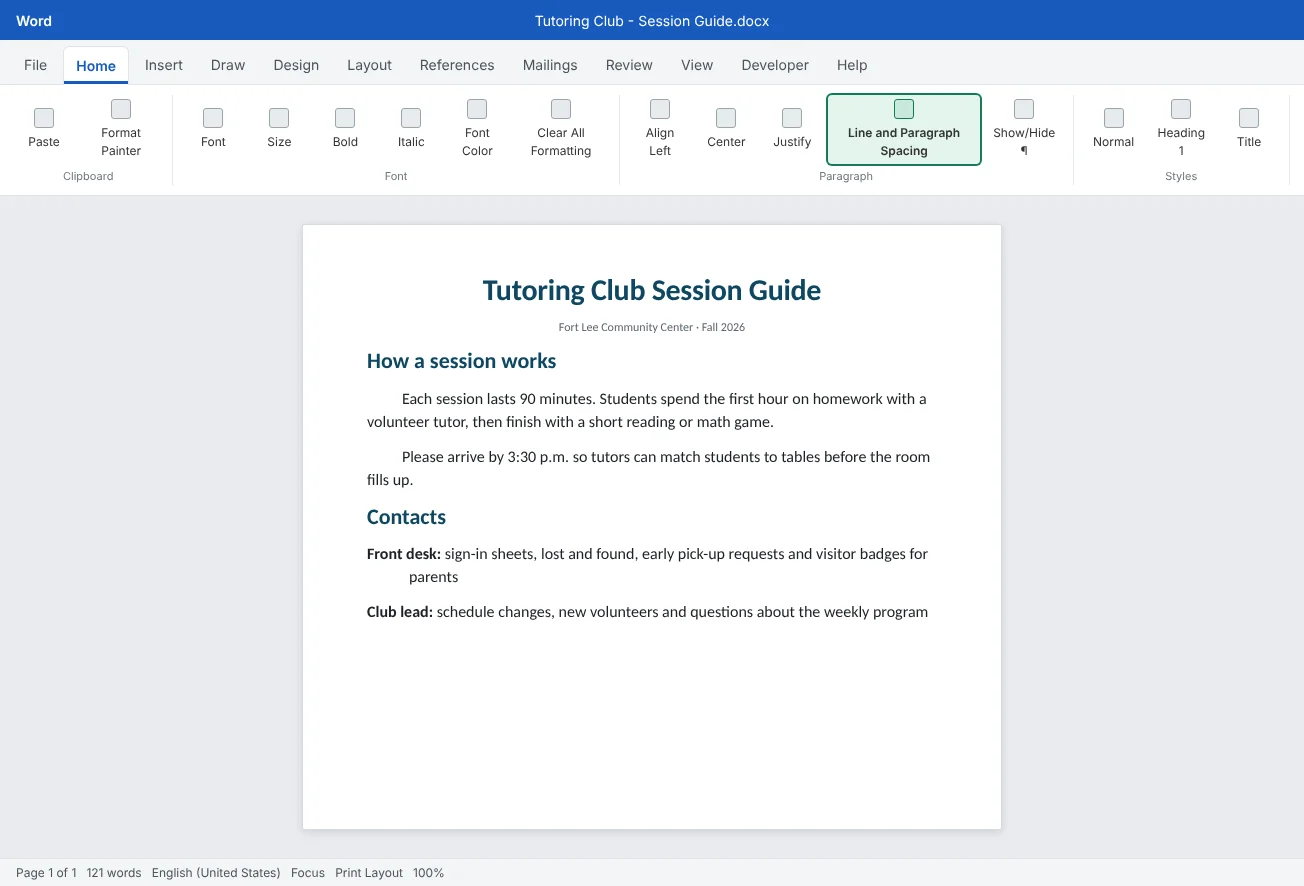This screenshot has height=886, width=1304.
Task: Clear All Formatting from selection
Action: [x=561, y=129]
